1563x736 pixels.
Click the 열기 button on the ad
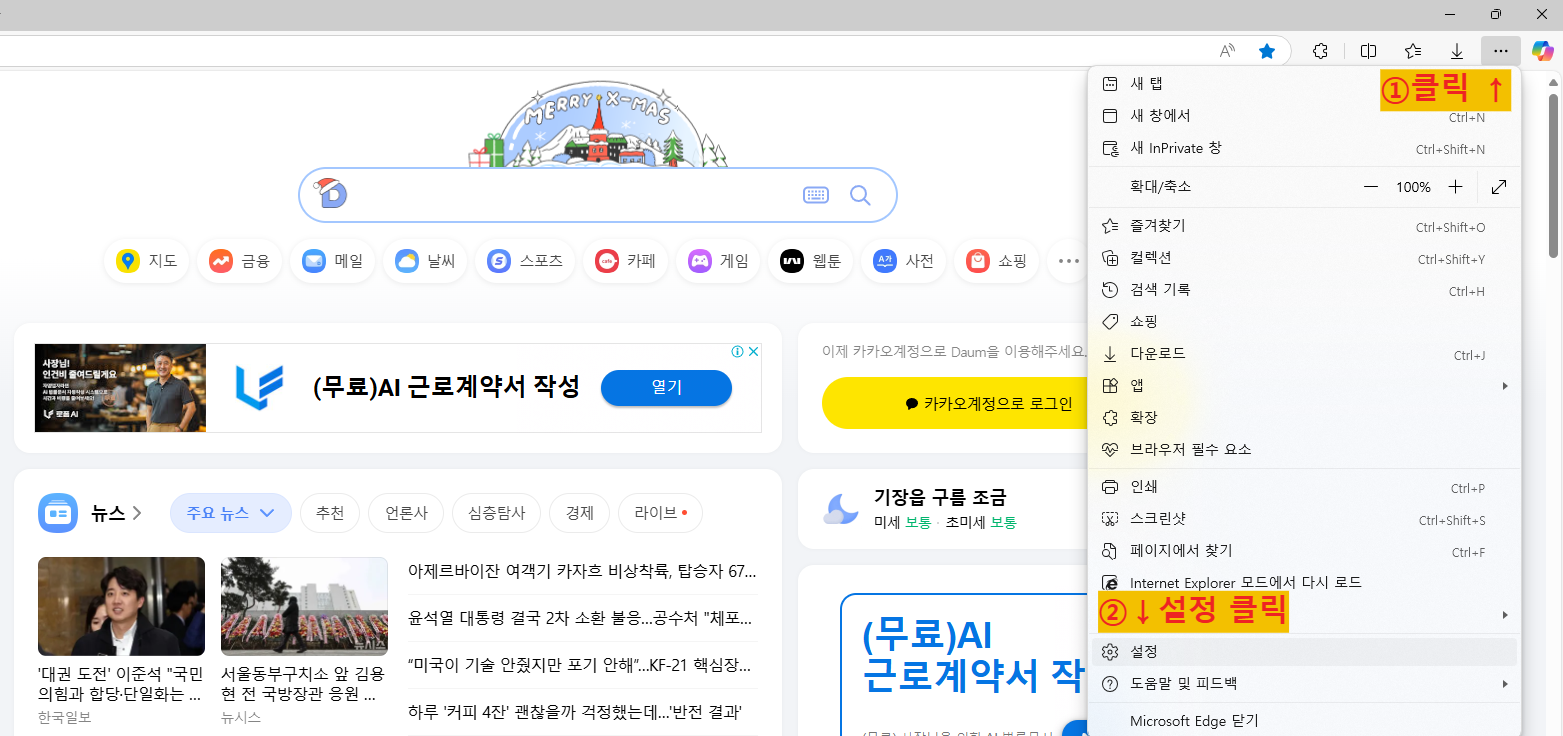point(666,388)
